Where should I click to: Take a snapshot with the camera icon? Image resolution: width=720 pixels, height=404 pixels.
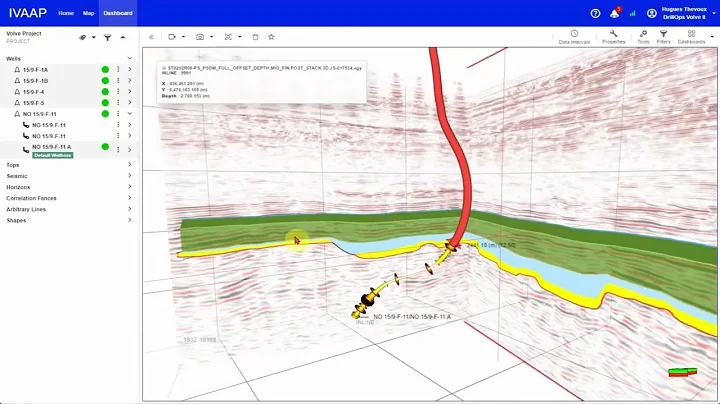(200, 37)
